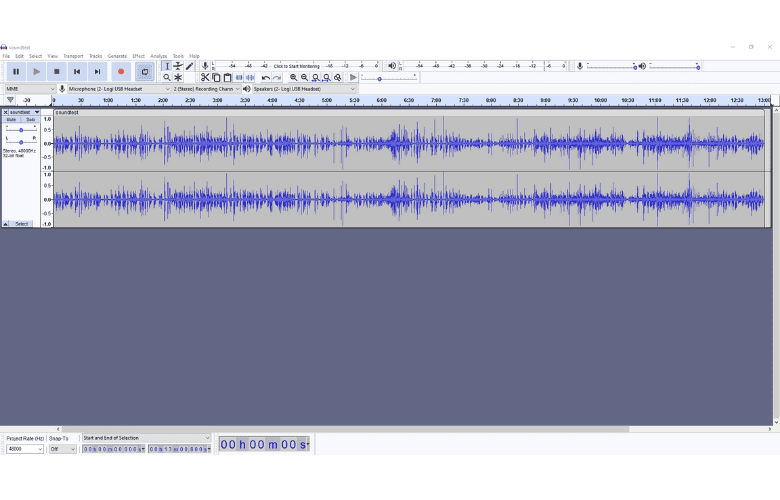This screenshot has height=500, width=780.
Task: Close the soundtest track with X
Action: tap(5, 112)
